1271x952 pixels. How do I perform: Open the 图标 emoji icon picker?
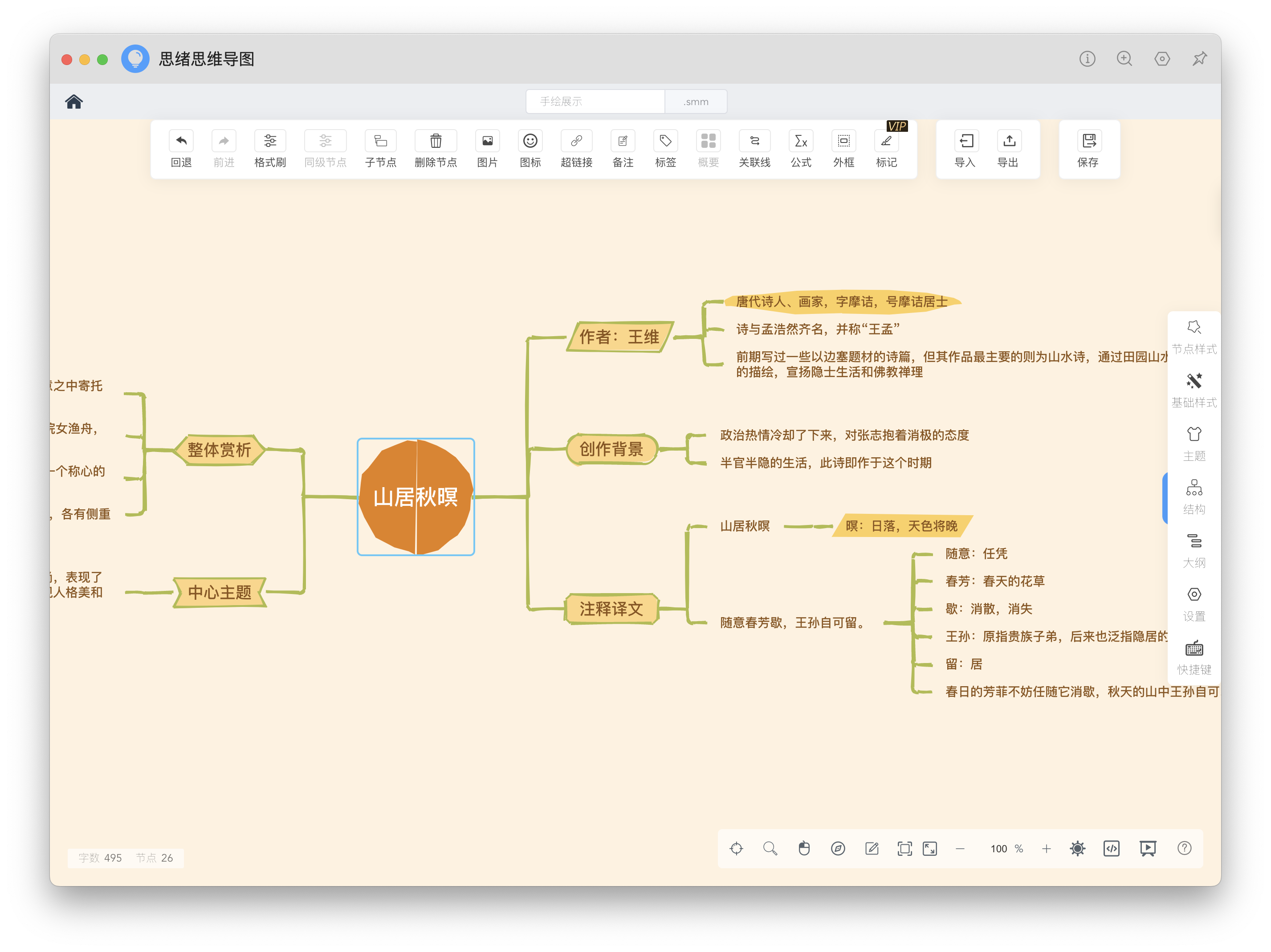(x=530, y=149)
